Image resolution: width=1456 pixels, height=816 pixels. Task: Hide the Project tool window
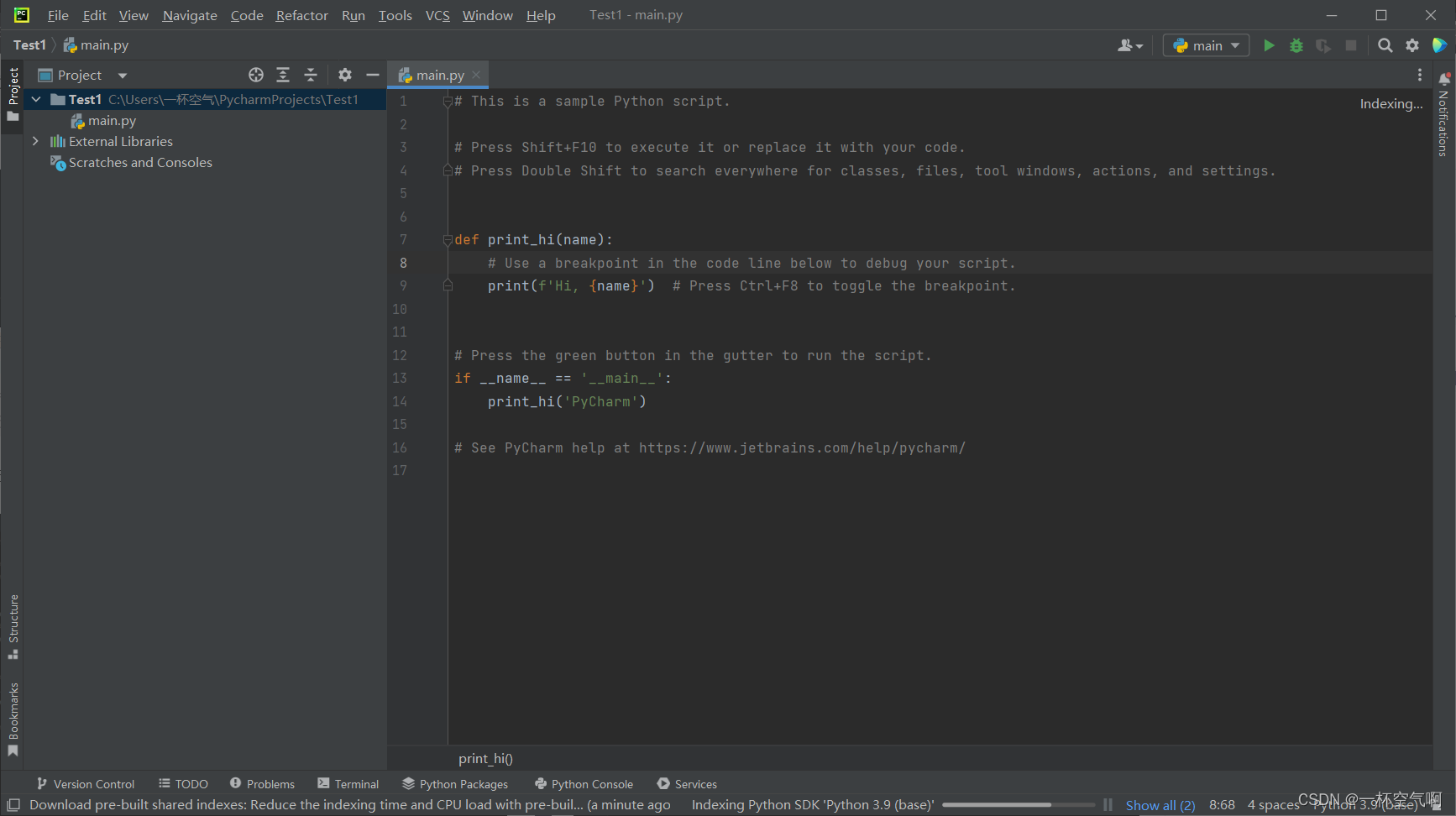point(373,75)
